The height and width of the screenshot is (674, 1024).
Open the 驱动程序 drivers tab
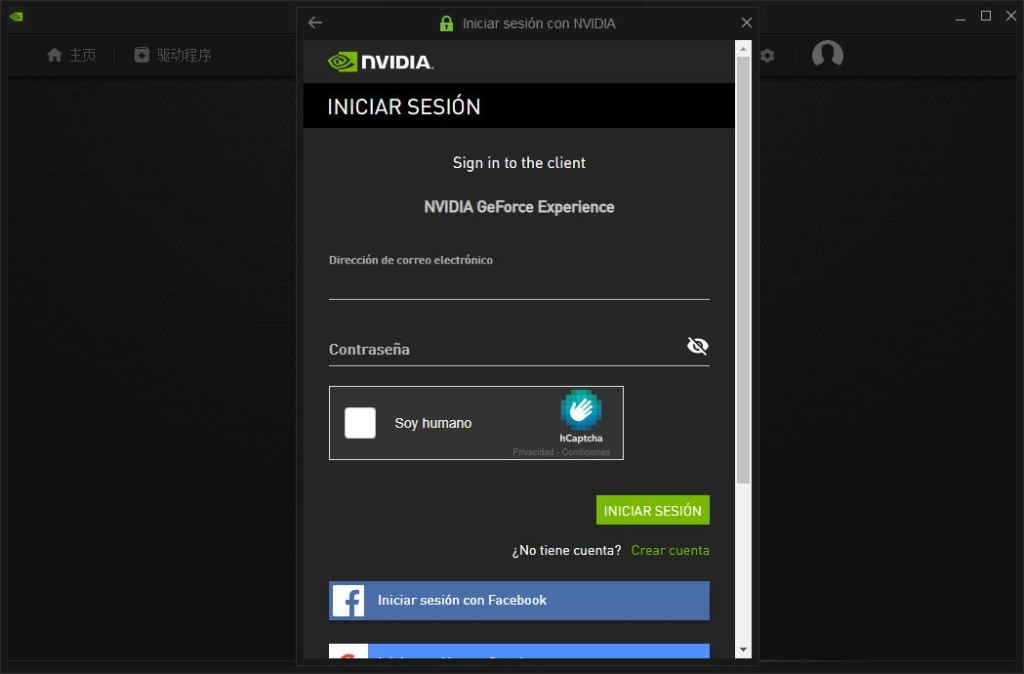click(173, 55)
